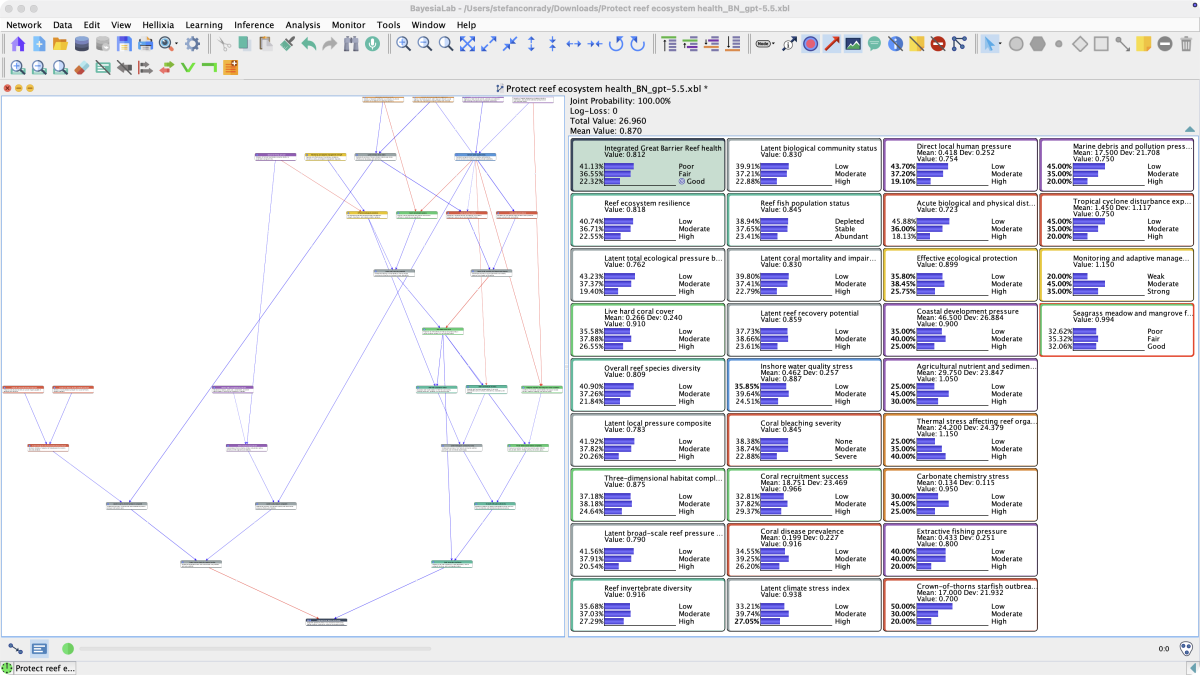Select the yellow sticky note tool
This screenshot has width=1200, height=675.
pyautogui.click(x=1143, y=44)
